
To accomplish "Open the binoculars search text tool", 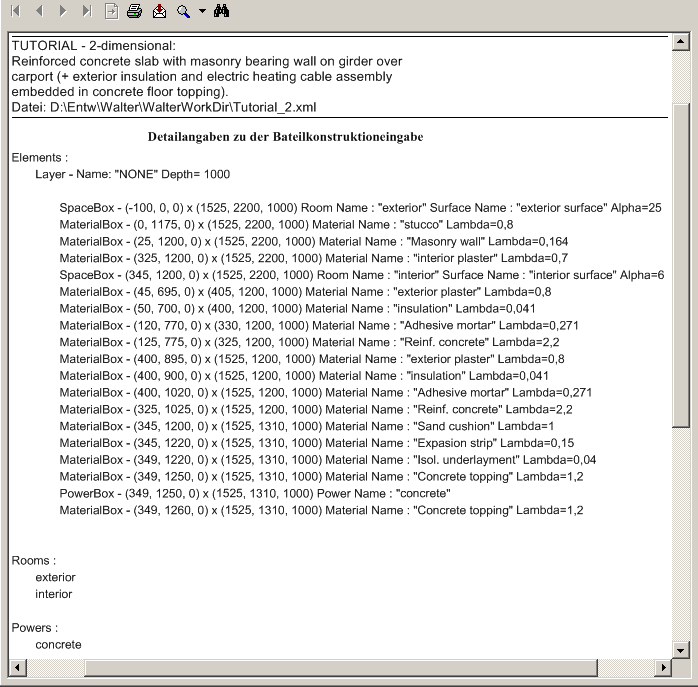I will [222, 11].
